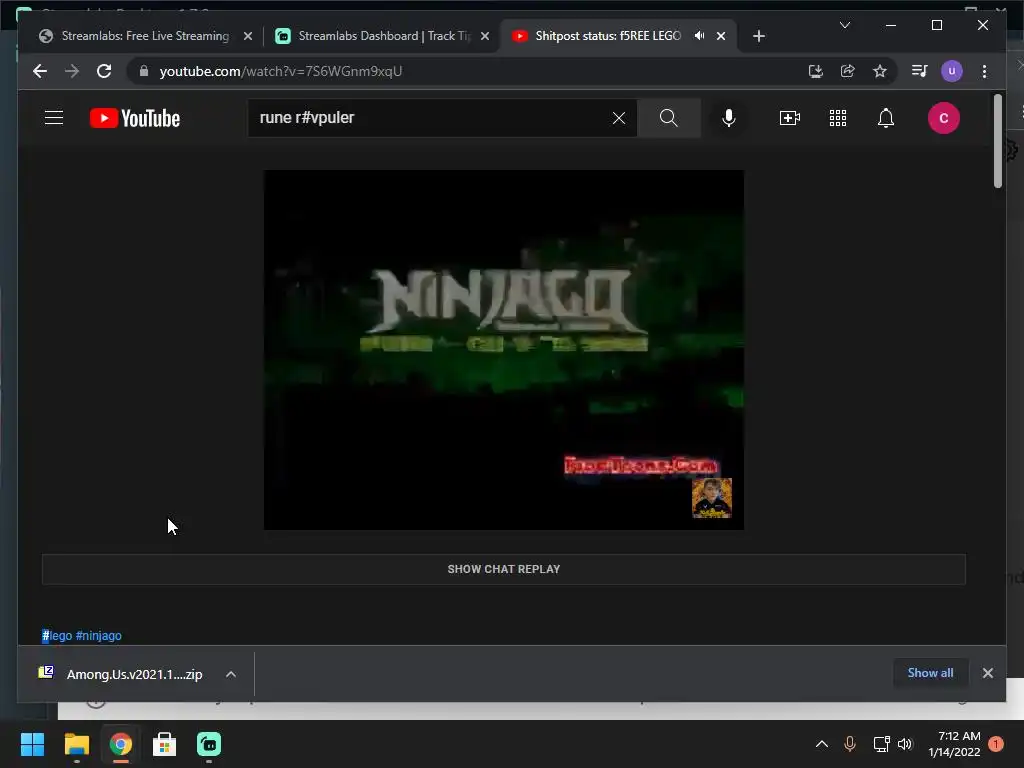Click Show all downloads
The image size is (1024, 768).
pos(930,673)
